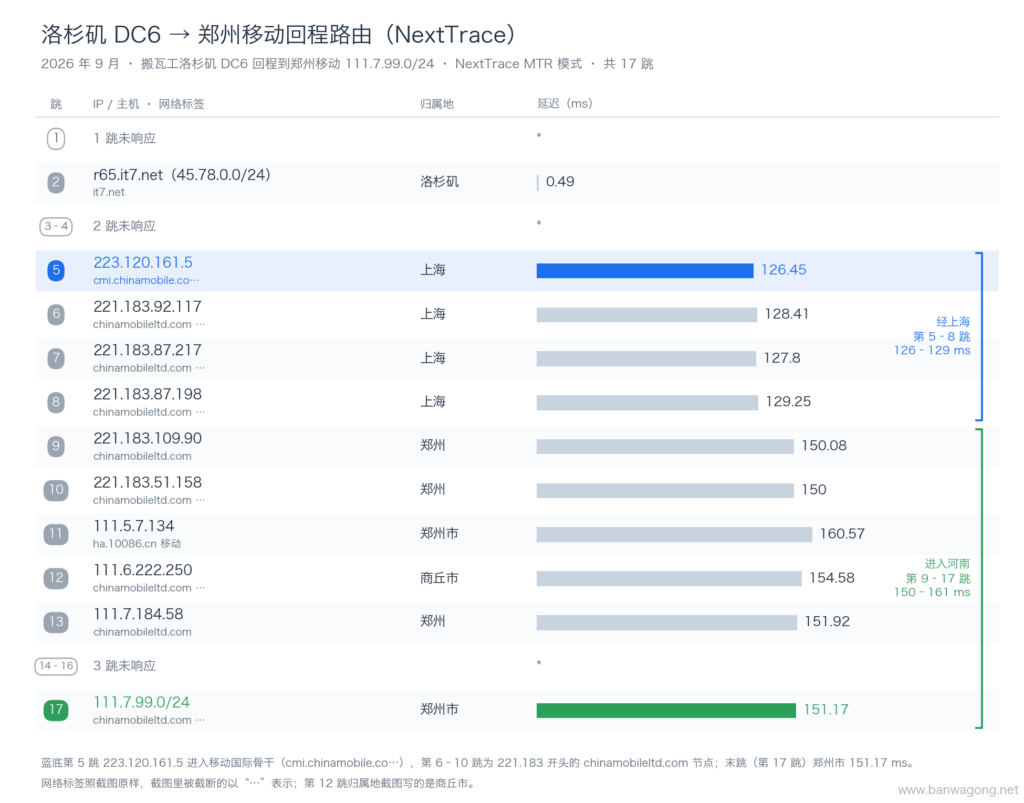Click the blue hop 5 badge

pyautogui.click(x=56, y=270)
